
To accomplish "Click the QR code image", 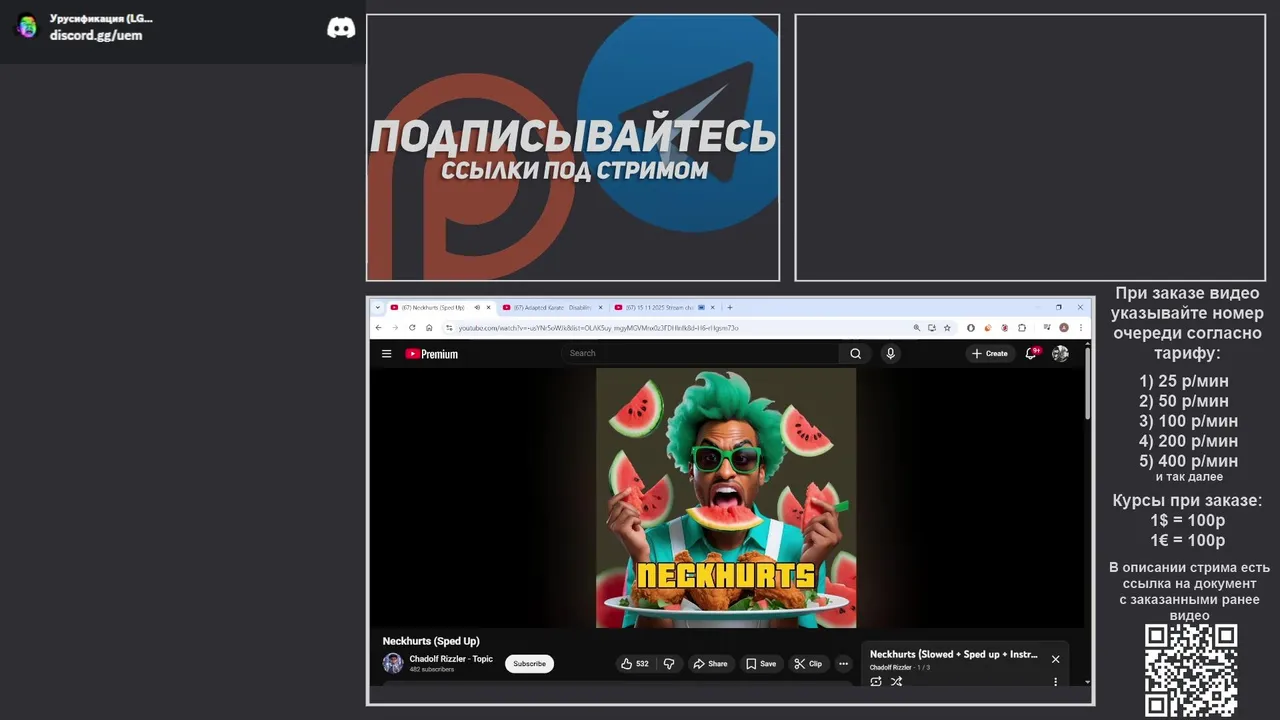I will point(1191,671).
